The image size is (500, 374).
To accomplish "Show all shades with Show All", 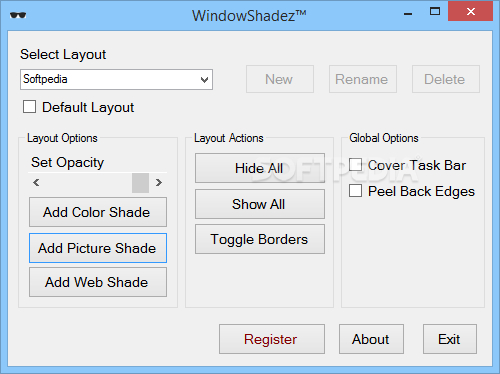I will pyautogui.click(x=260, y=204).
